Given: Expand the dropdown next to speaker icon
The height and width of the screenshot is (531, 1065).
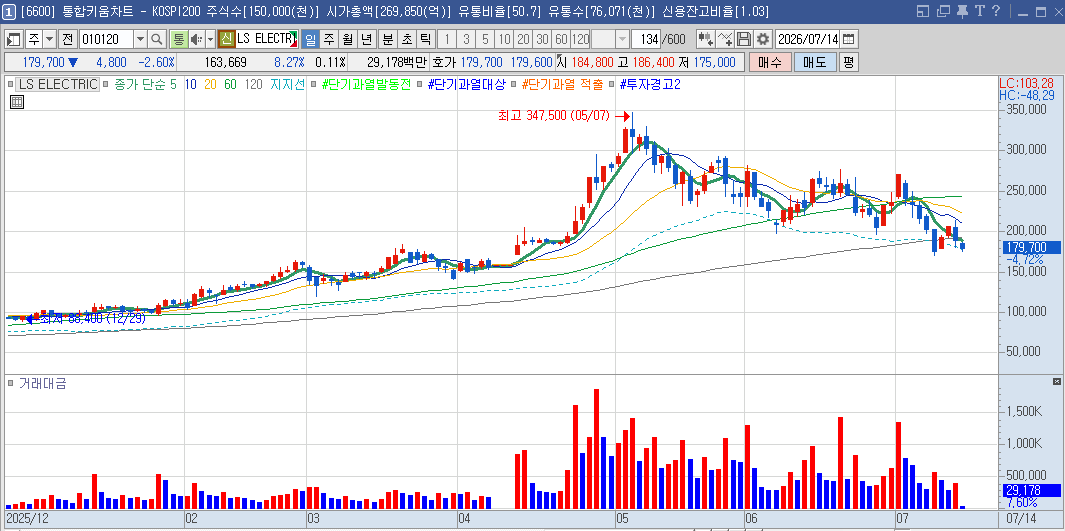Looking at the screenshot, I should point(210,39).
